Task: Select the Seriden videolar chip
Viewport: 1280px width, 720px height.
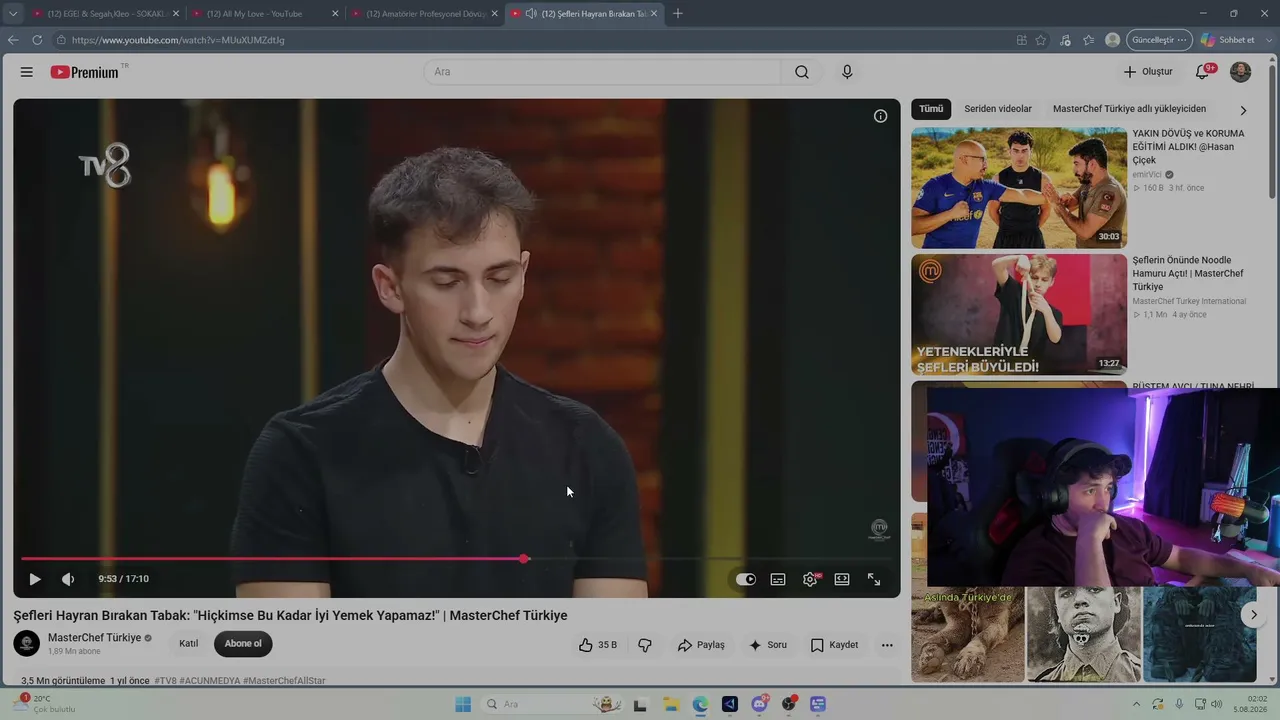Action: (x=998, y=109)
